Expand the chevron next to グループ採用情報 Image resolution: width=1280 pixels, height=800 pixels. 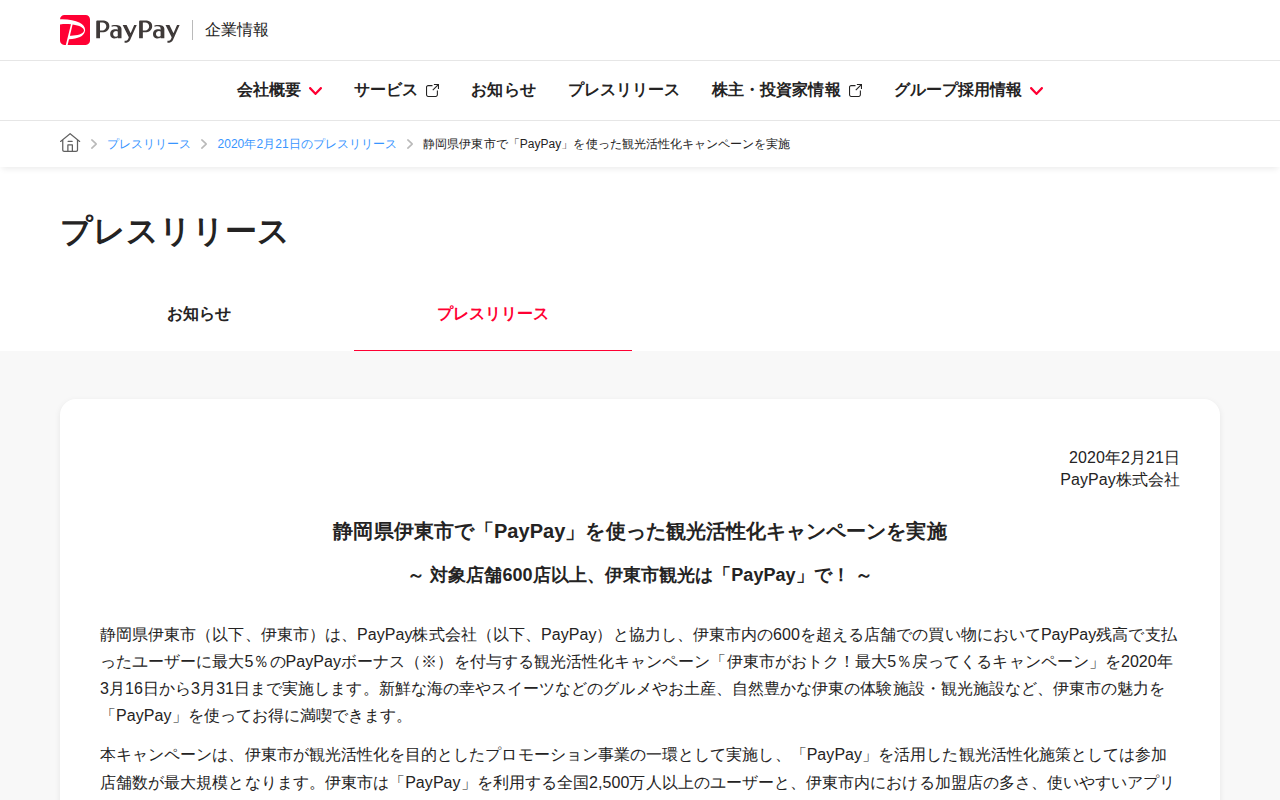pos(1036,91)
